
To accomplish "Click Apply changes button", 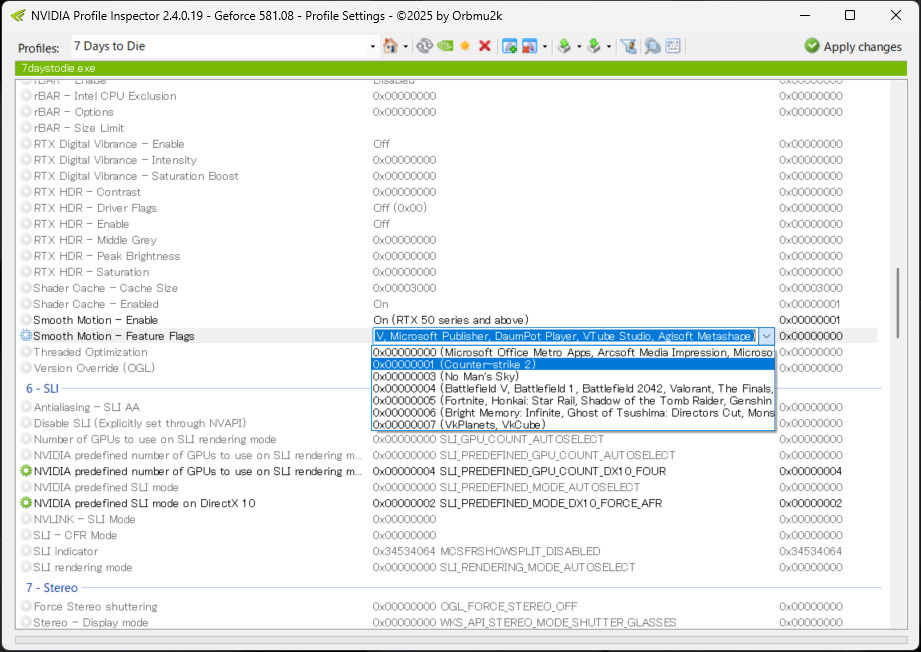I will point(853,46).
